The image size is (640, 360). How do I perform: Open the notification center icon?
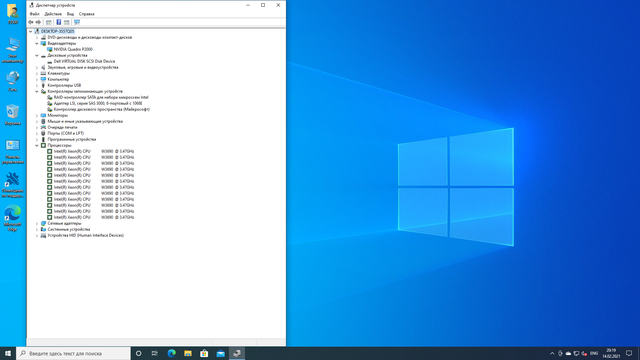pos(629,353)
